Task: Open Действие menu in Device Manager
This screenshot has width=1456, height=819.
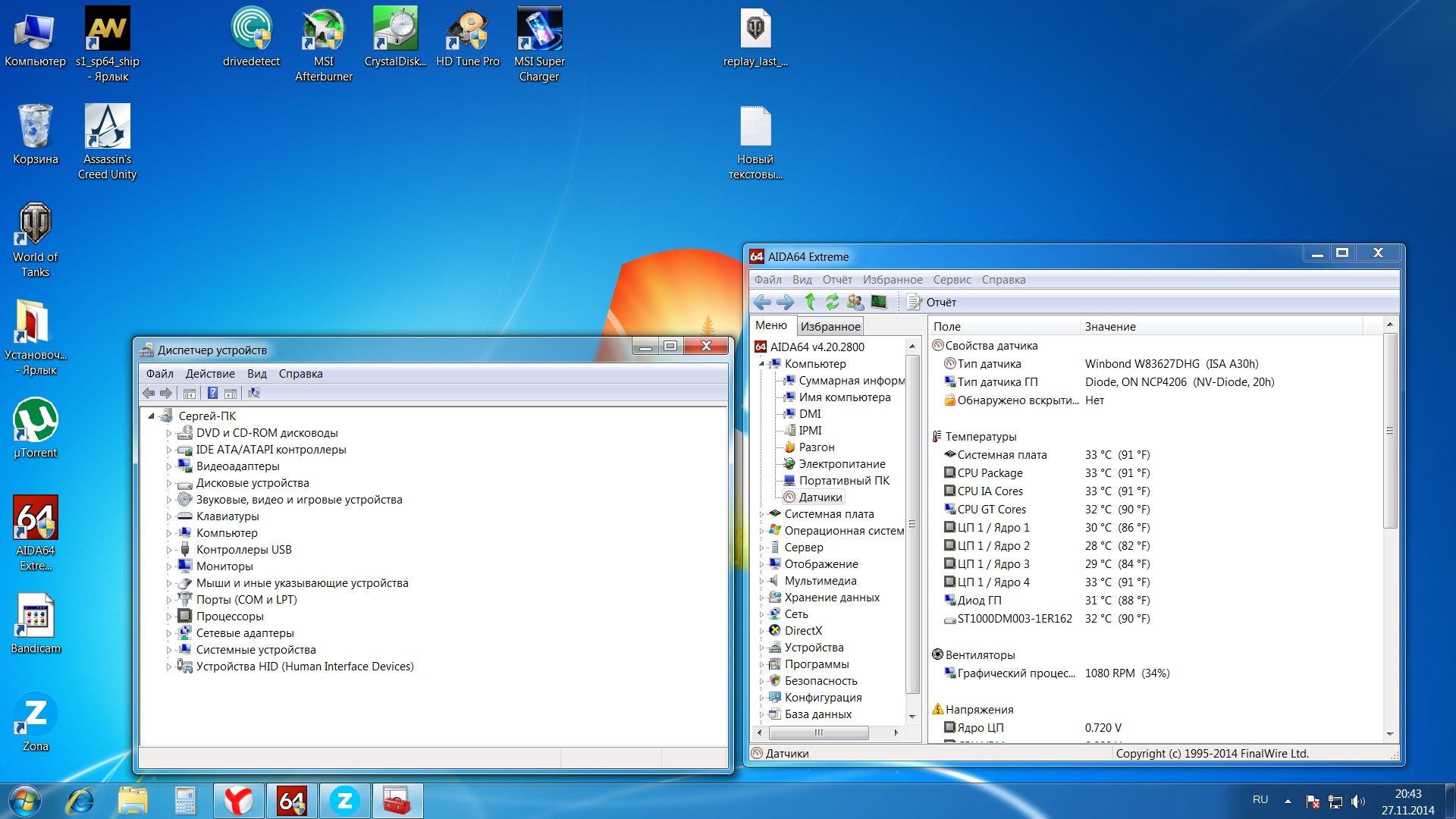Action: pyautogui.click(x=209, y=373)
